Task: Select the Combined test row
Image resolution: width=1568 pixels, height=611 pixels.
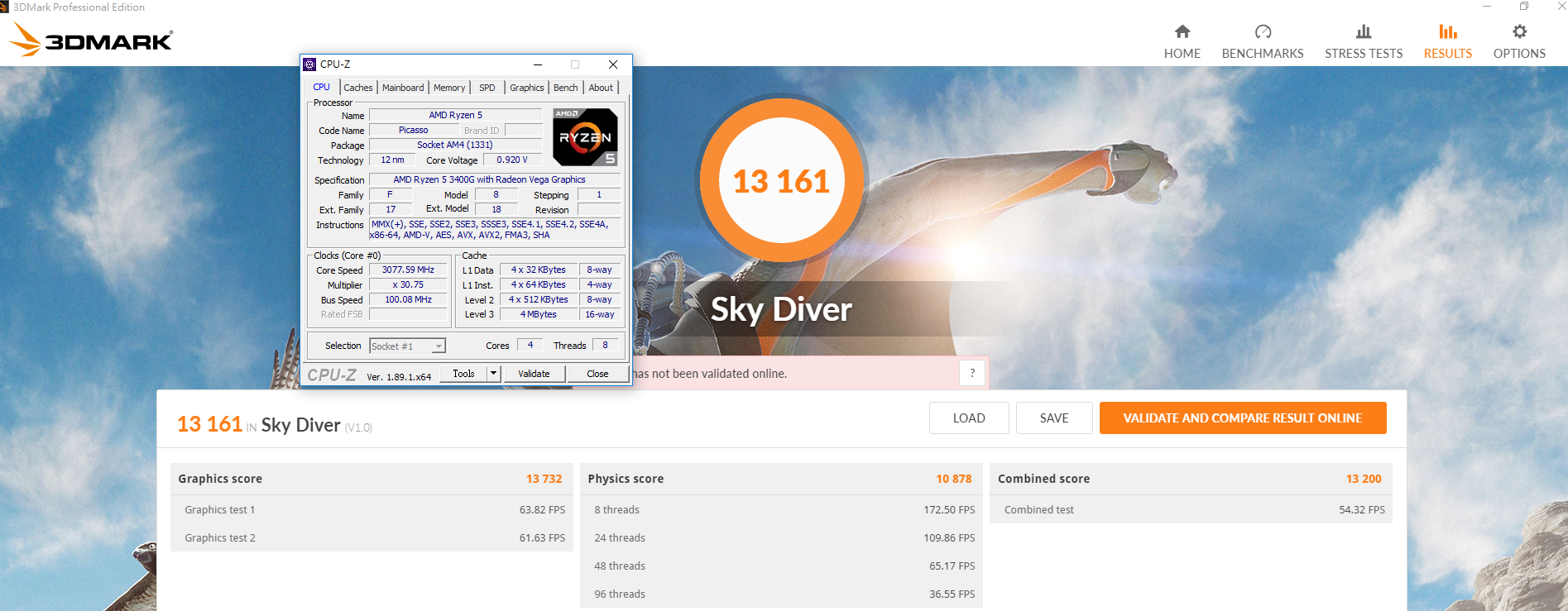Action: tap(1191, 509)
